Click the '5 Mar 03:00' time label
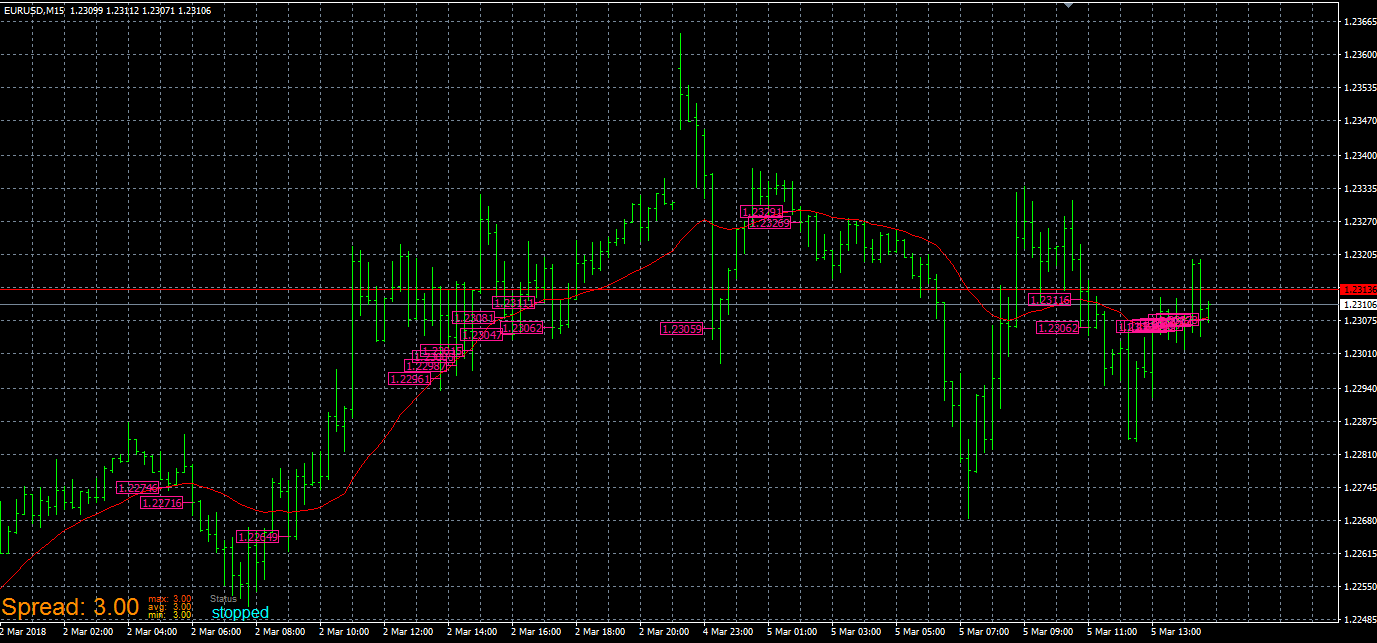The height and width of the screenshot is (643, 1377). click(856, 632)
